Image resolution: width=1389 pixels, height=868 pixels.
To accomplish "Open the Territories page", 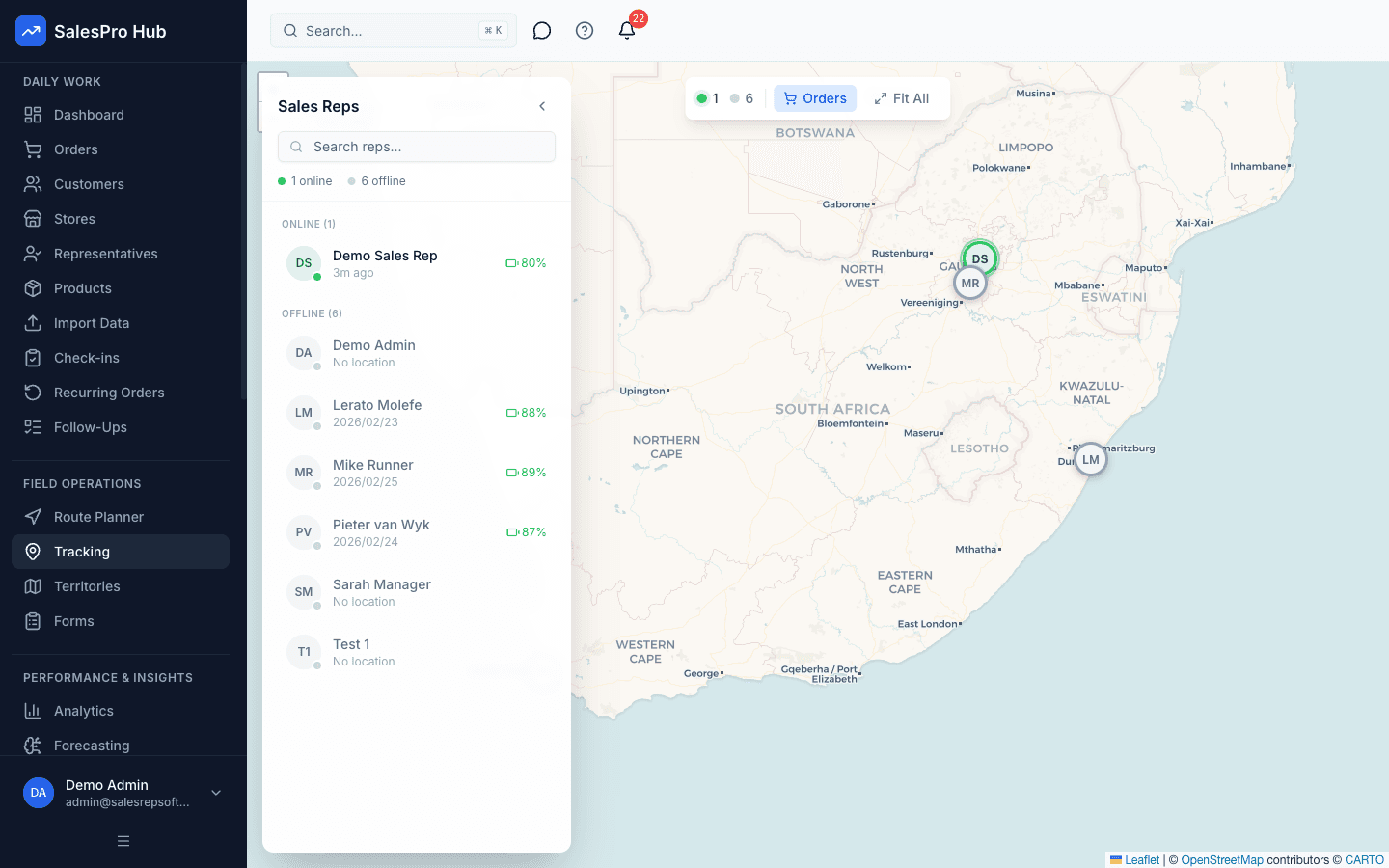I will pos(121,586).
